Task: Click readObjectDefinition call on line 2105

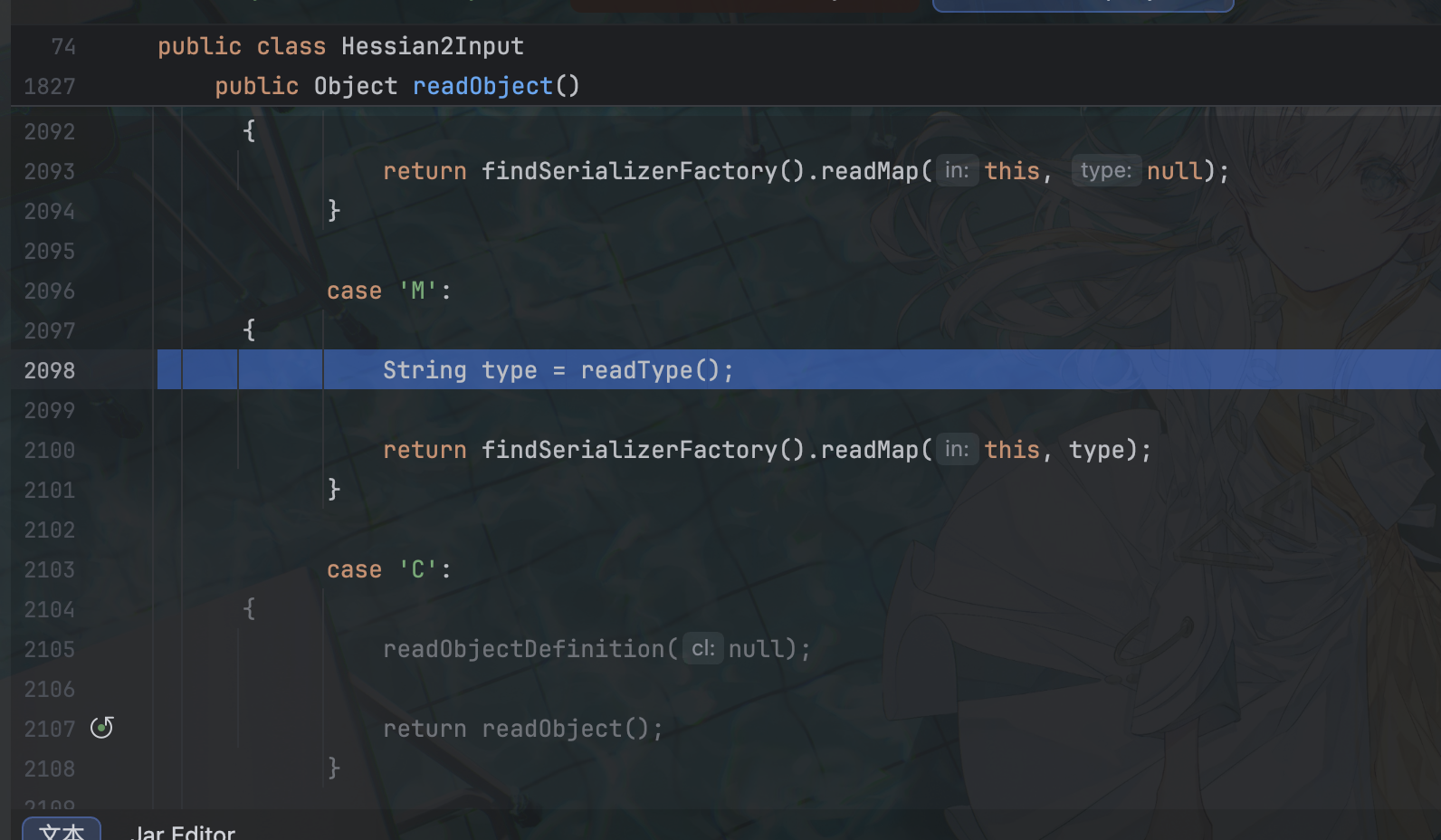Action: 524,649
